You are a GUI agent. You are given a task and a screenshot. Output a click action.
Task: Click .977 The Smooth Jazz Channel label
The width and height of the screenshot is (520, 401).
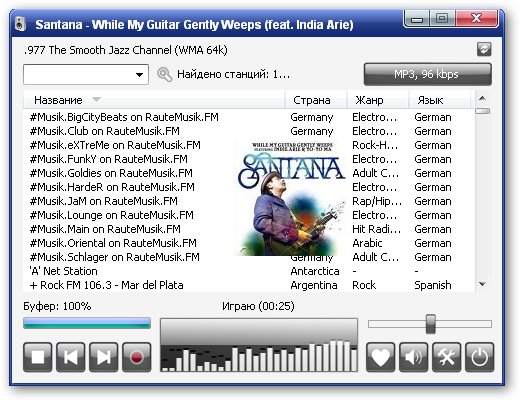pyautogui.click(x=126, y=50)
